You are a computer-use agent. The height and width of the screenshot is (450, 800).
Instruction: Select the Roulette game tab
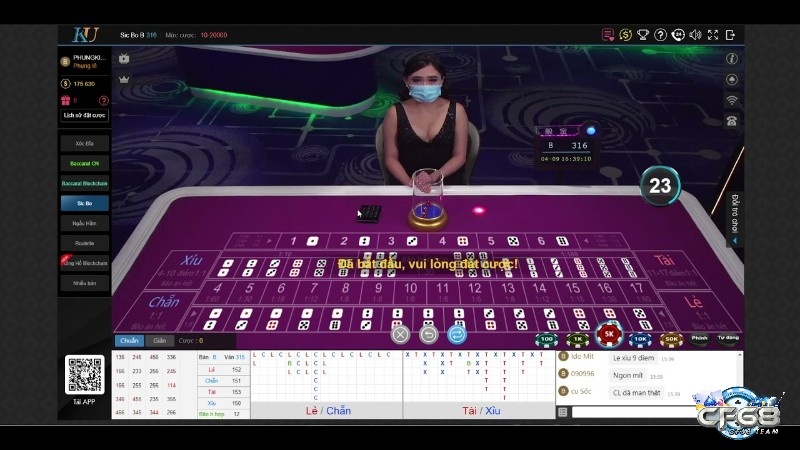tap(85, 243)
